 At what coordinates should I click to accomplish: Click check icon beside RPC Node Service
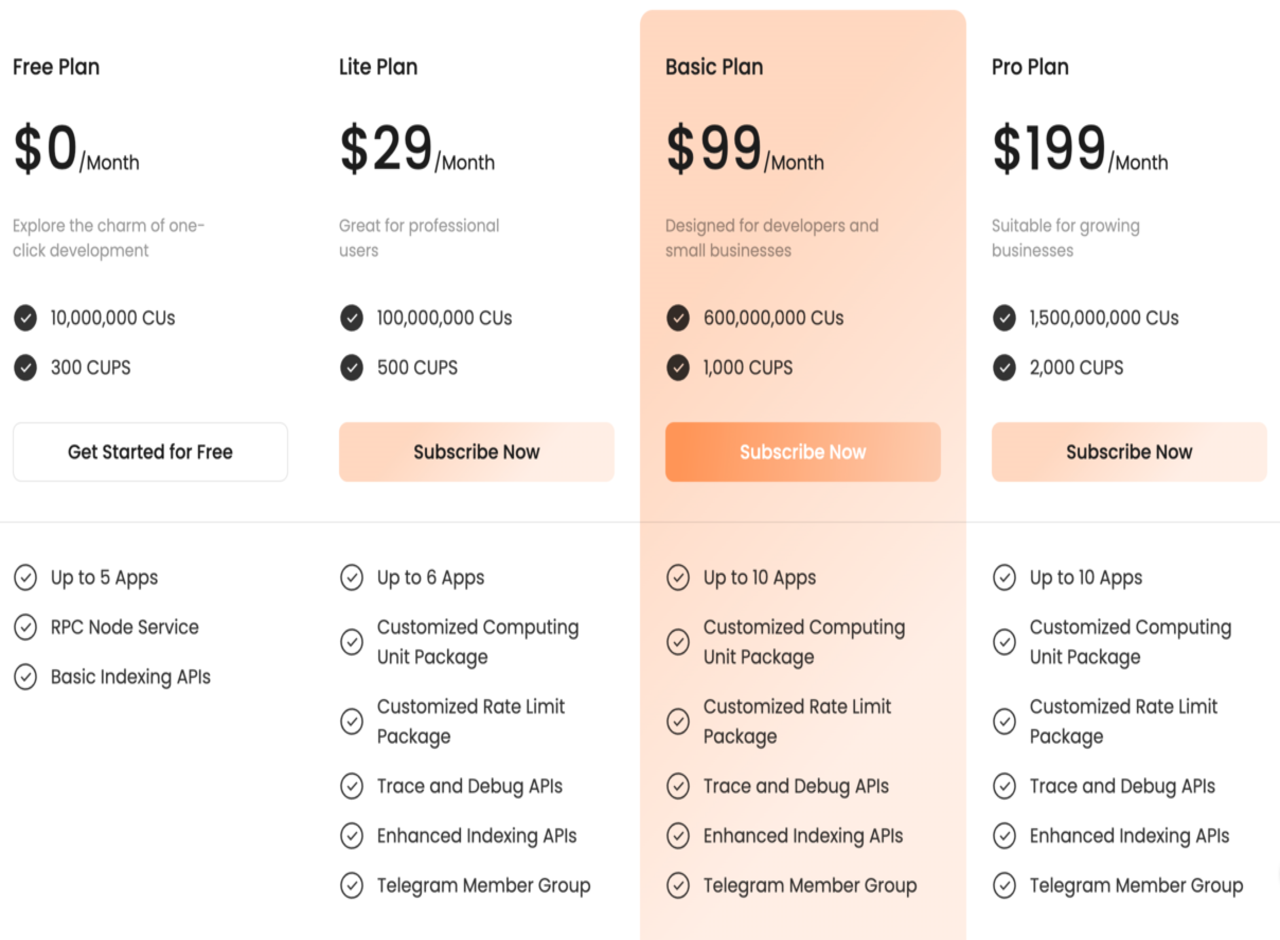pyautogui.click(x=25, y=627)
